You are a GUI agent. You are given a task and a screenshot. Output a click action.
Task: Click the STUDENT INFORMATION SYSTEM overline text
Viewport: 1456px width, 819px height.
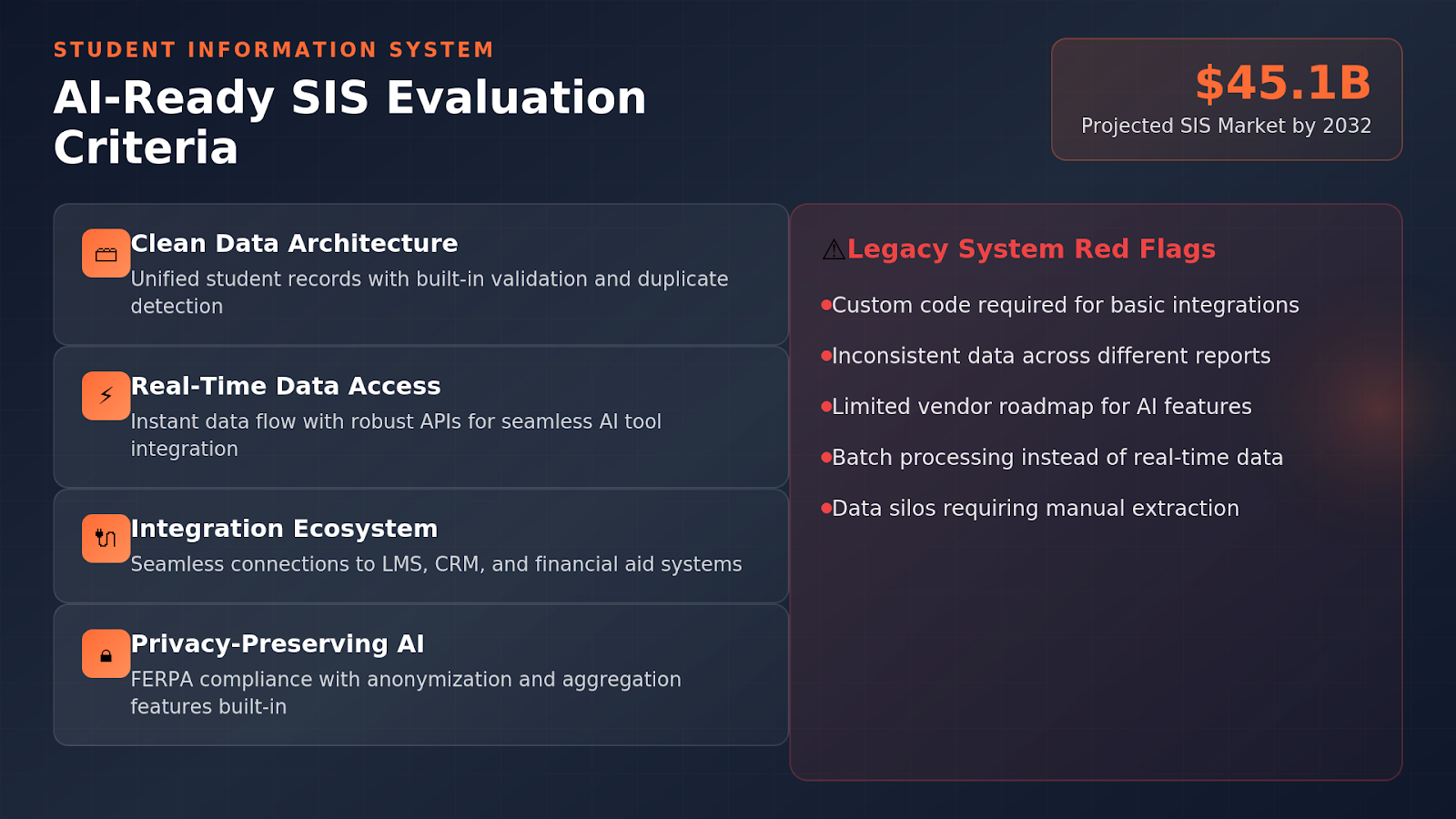pyautogui.click(x=273, y=50)
